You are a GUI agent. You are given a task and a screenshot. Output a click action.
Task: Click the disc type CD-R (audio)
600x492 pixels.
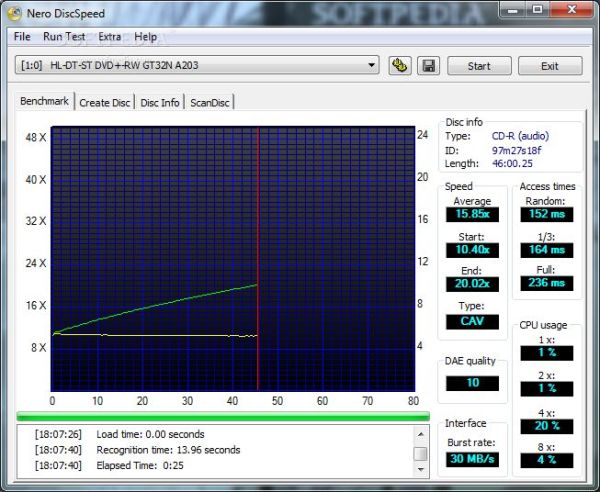click(x=520, y=136)
